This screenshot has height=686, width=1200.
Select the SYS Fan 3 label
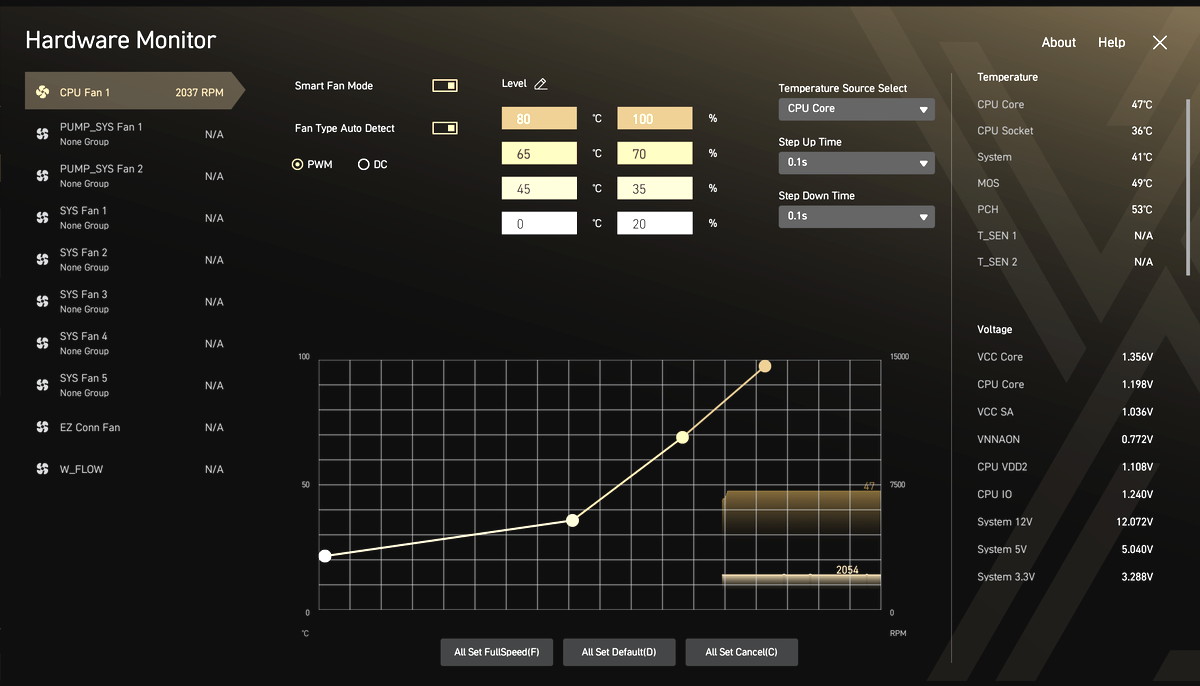click(83, 295)
